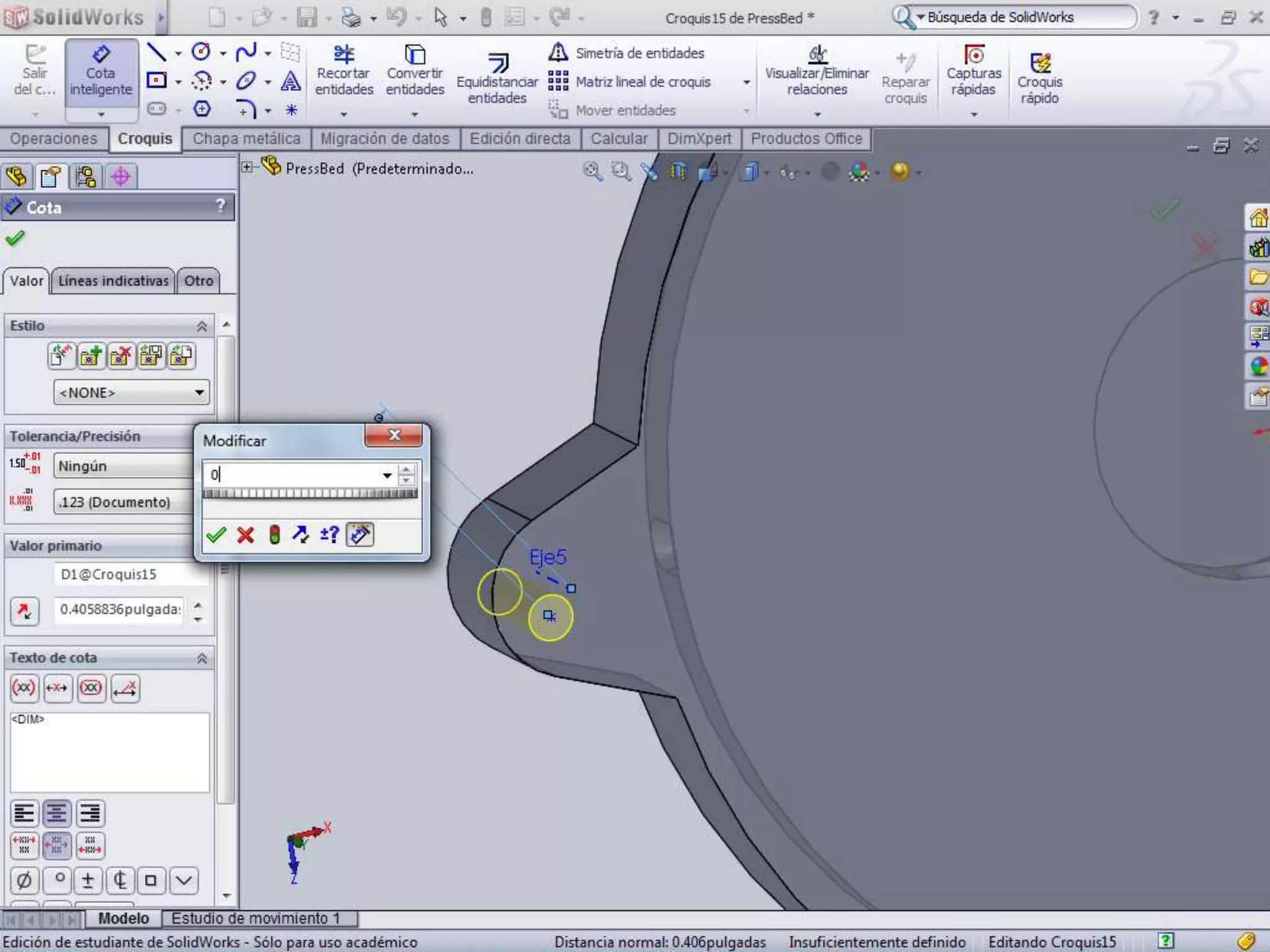Toggle the mark dimension for drawing import button
Screen dimensions: 1270x952
[360, 534]
